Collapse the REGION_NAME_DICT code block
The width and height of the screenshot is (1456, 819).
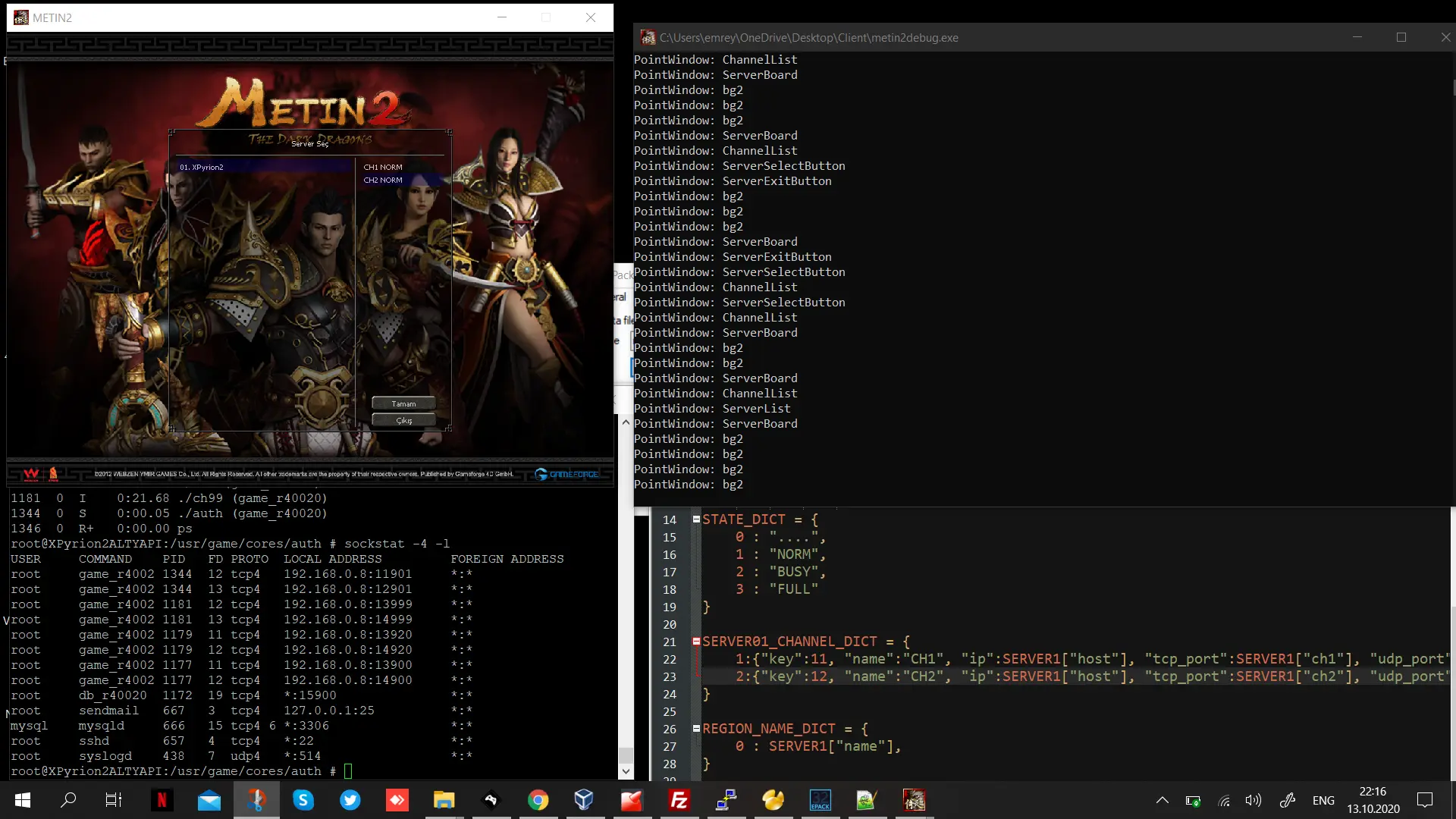[696, 729]
